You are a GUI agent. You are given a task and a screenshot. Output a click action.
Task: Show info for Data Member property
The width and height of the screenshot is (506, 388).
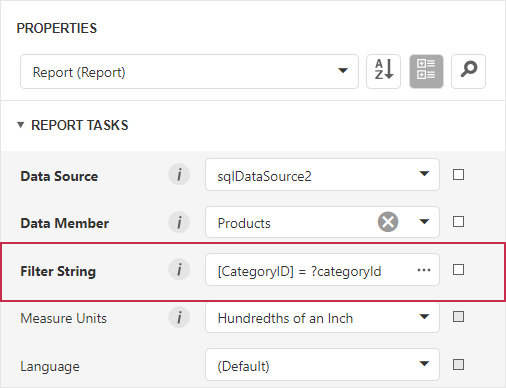click(x=179, y=222)
